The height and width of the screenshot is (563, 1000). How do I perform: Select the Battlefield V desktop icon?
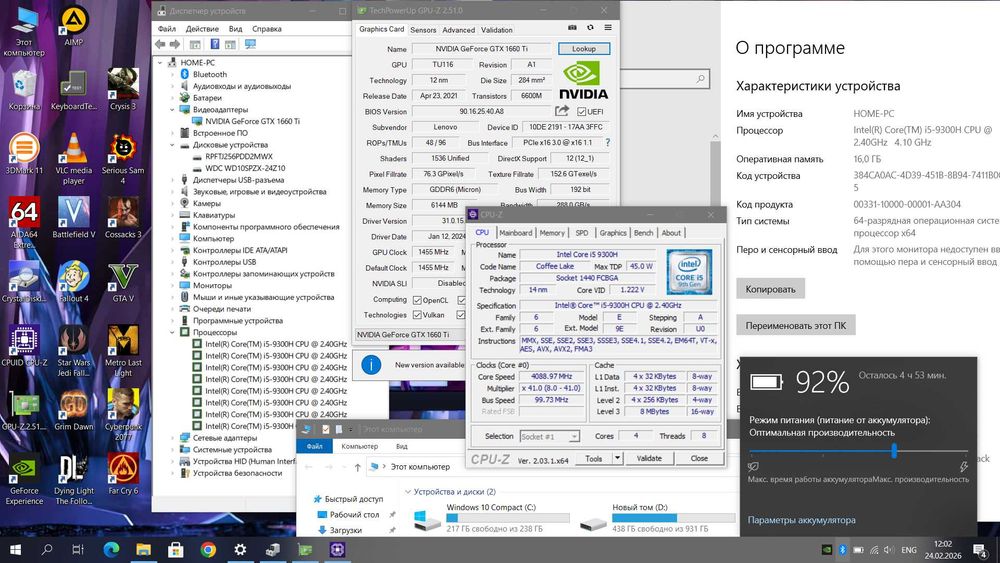coord(73,217)
